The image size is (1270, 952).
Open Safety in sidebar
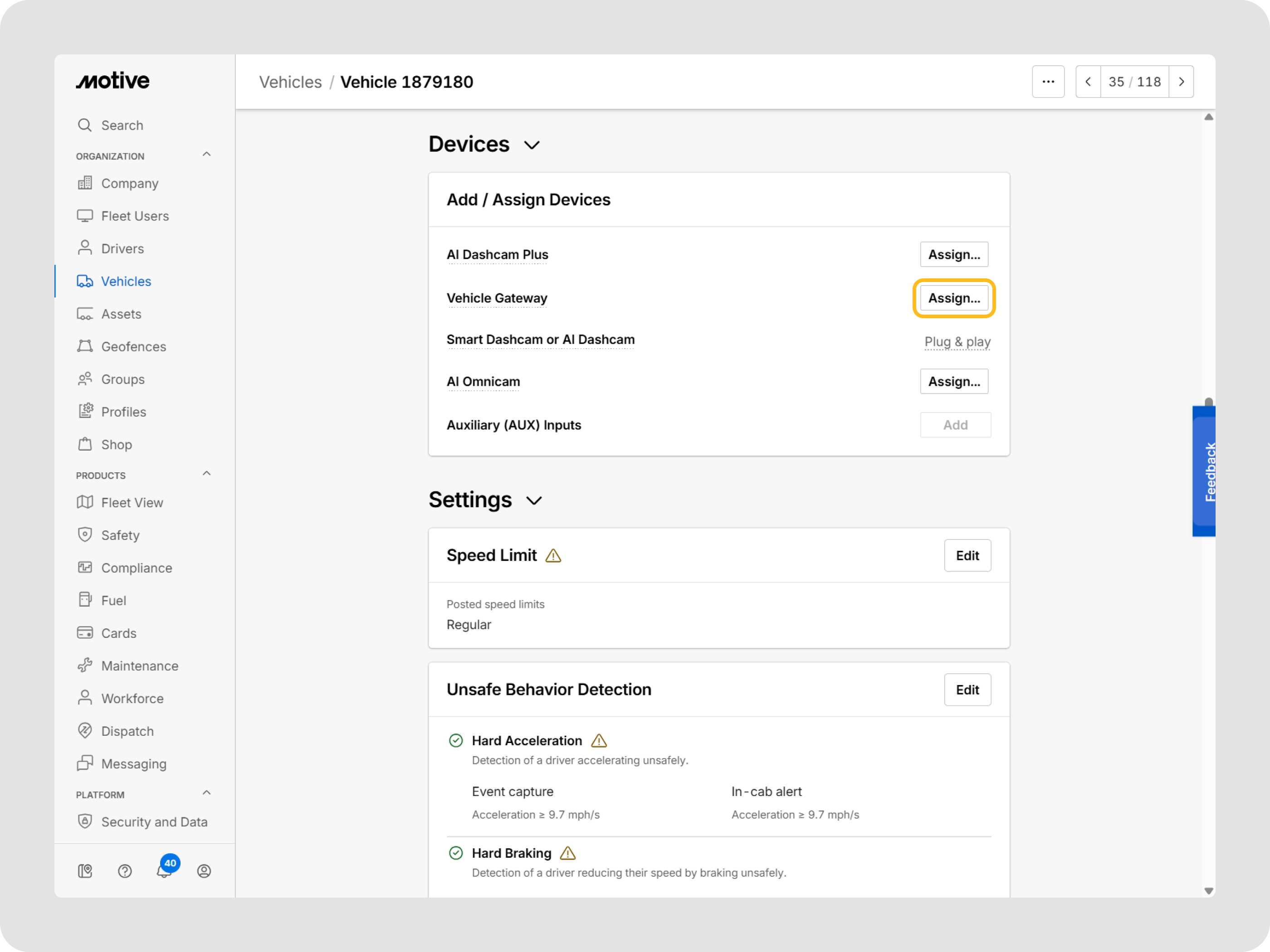[x=121, y=535]
